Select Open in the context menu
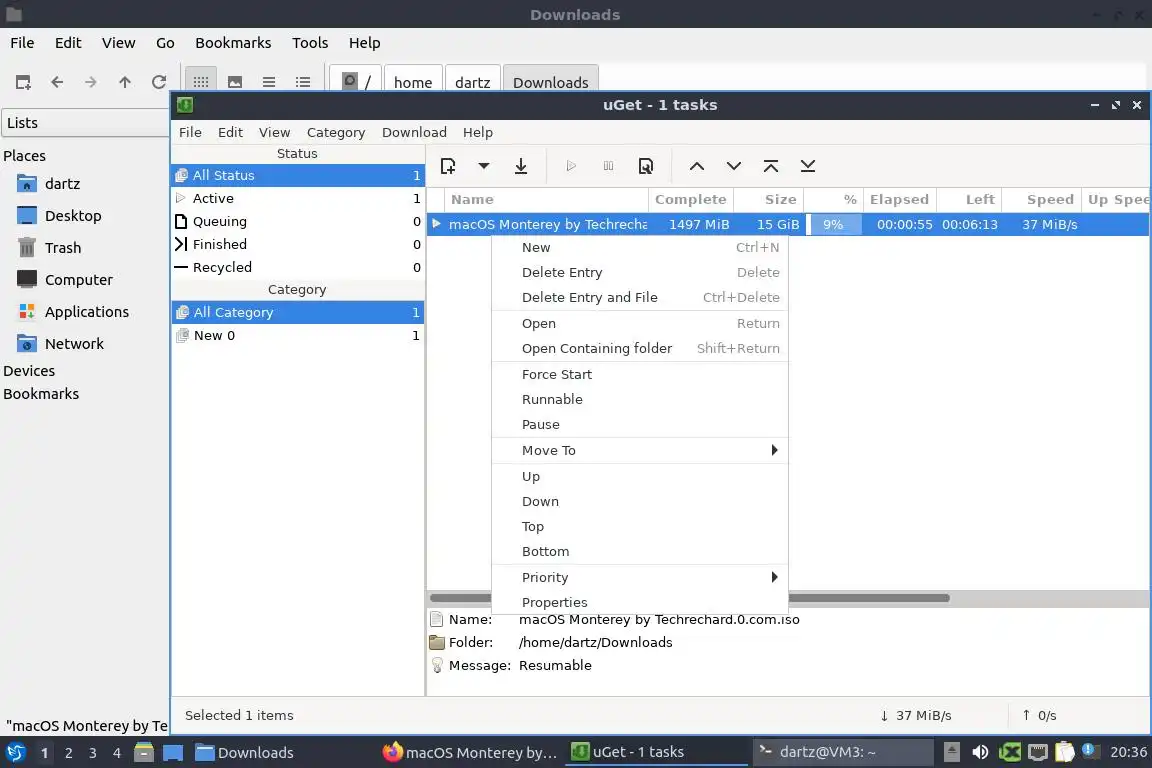 coord(639,323)
